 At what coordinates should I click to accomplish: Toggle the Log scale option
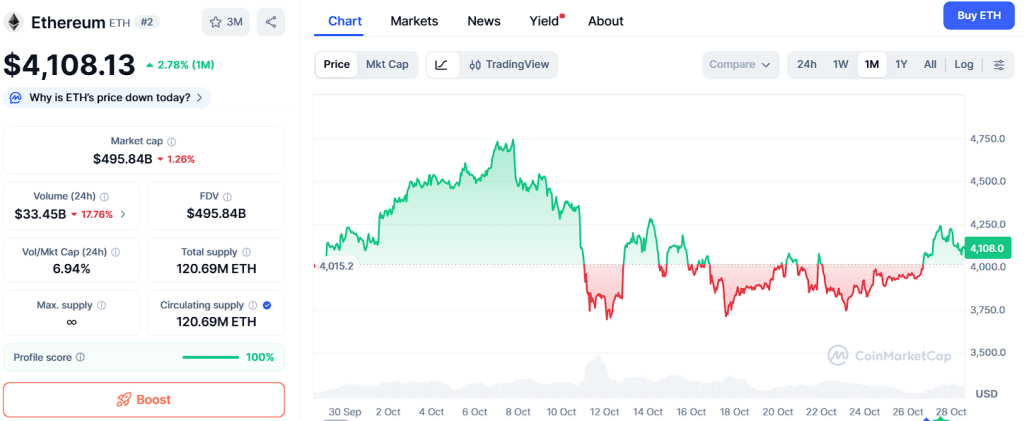coord(963,65)
